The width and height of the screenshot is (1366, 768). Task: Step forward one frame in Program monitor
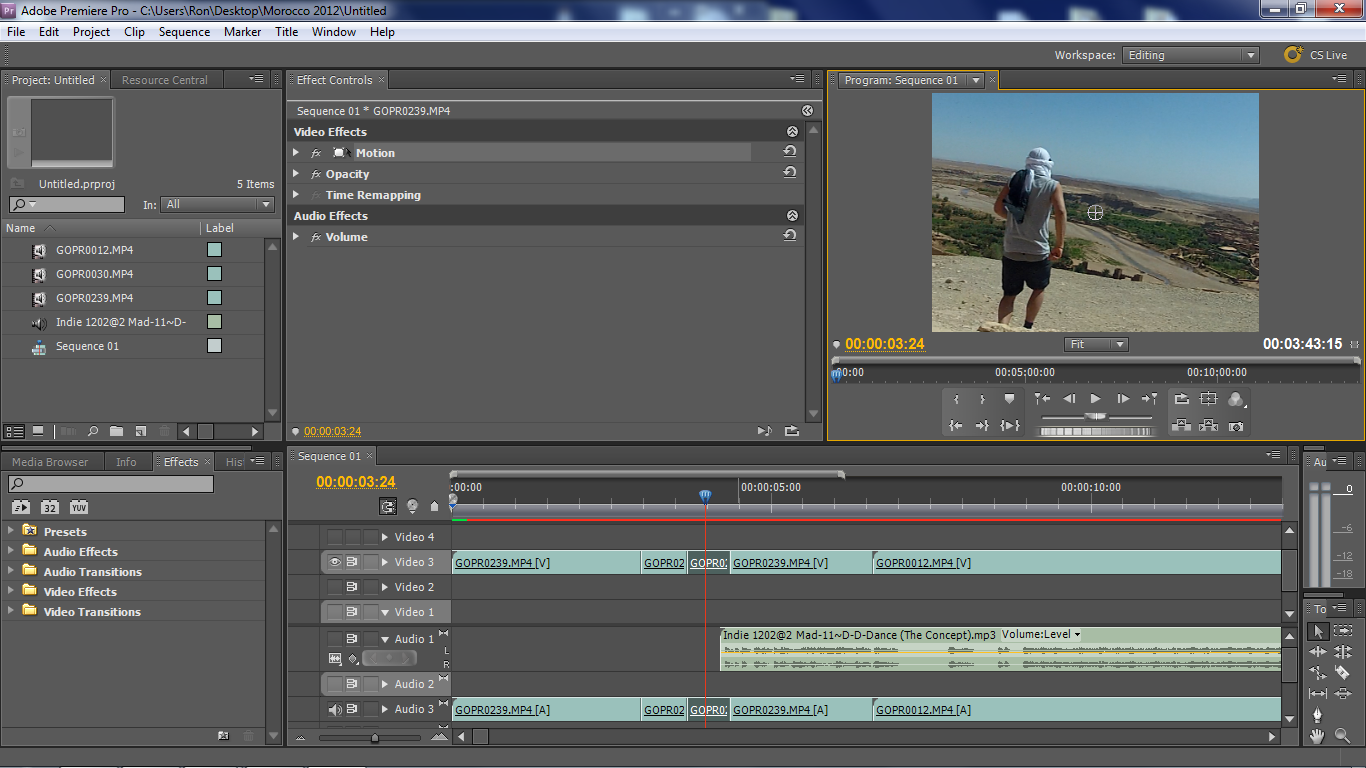coord(1122,398)
